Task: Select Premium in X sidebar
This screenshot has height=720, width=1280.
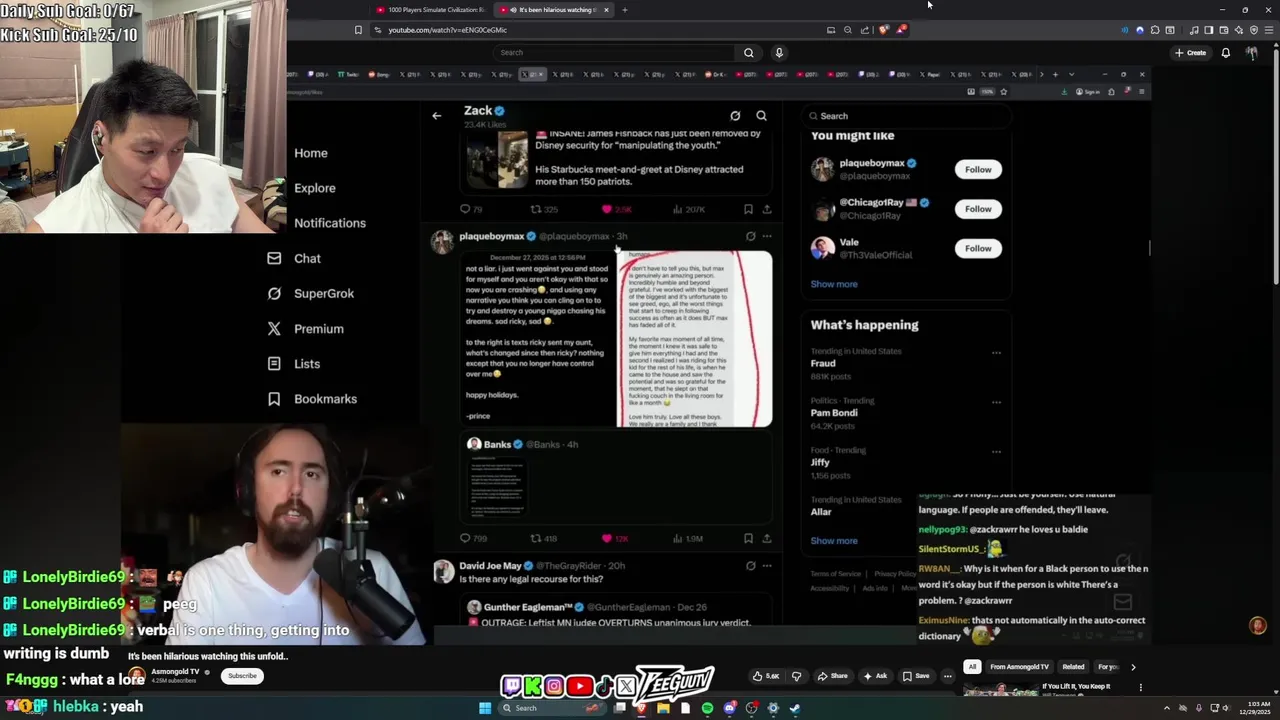Action: 306,329
